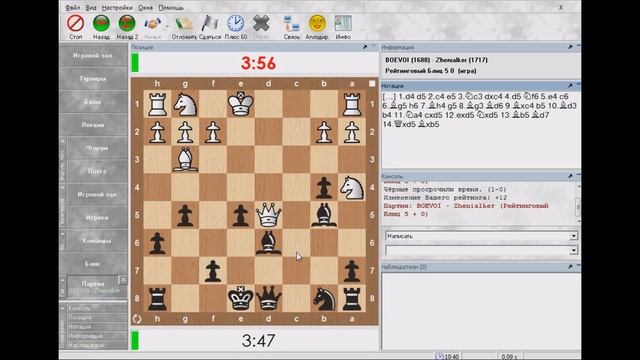Pin the Позиция panel with arrow icon
Screen dimensions: 640x360
(x=365, y=47)
